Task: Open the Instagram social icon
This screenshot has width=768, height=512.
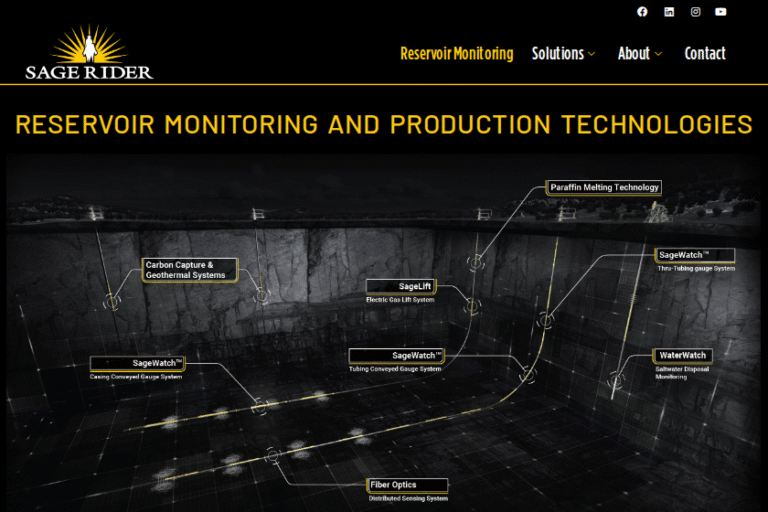Action: point(695,12)
